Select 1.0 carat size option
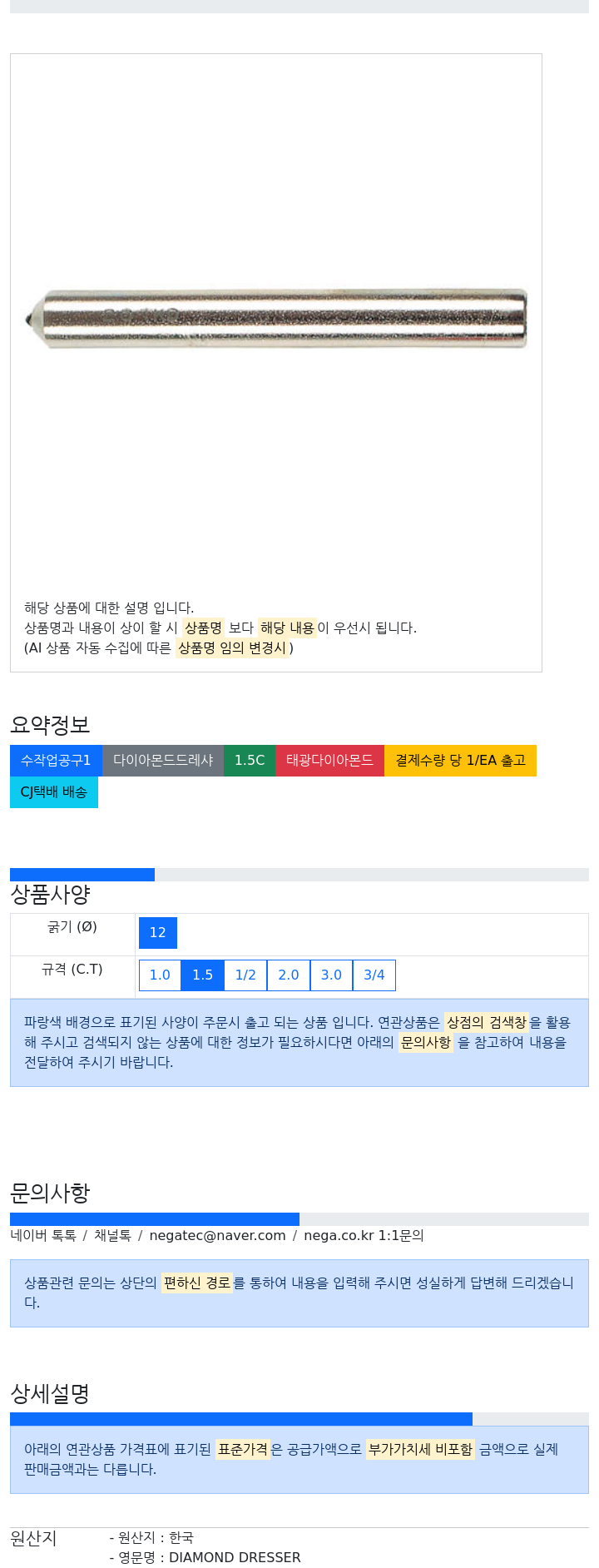This screenshot has width=599, height=1568. (x=160, y=975)
